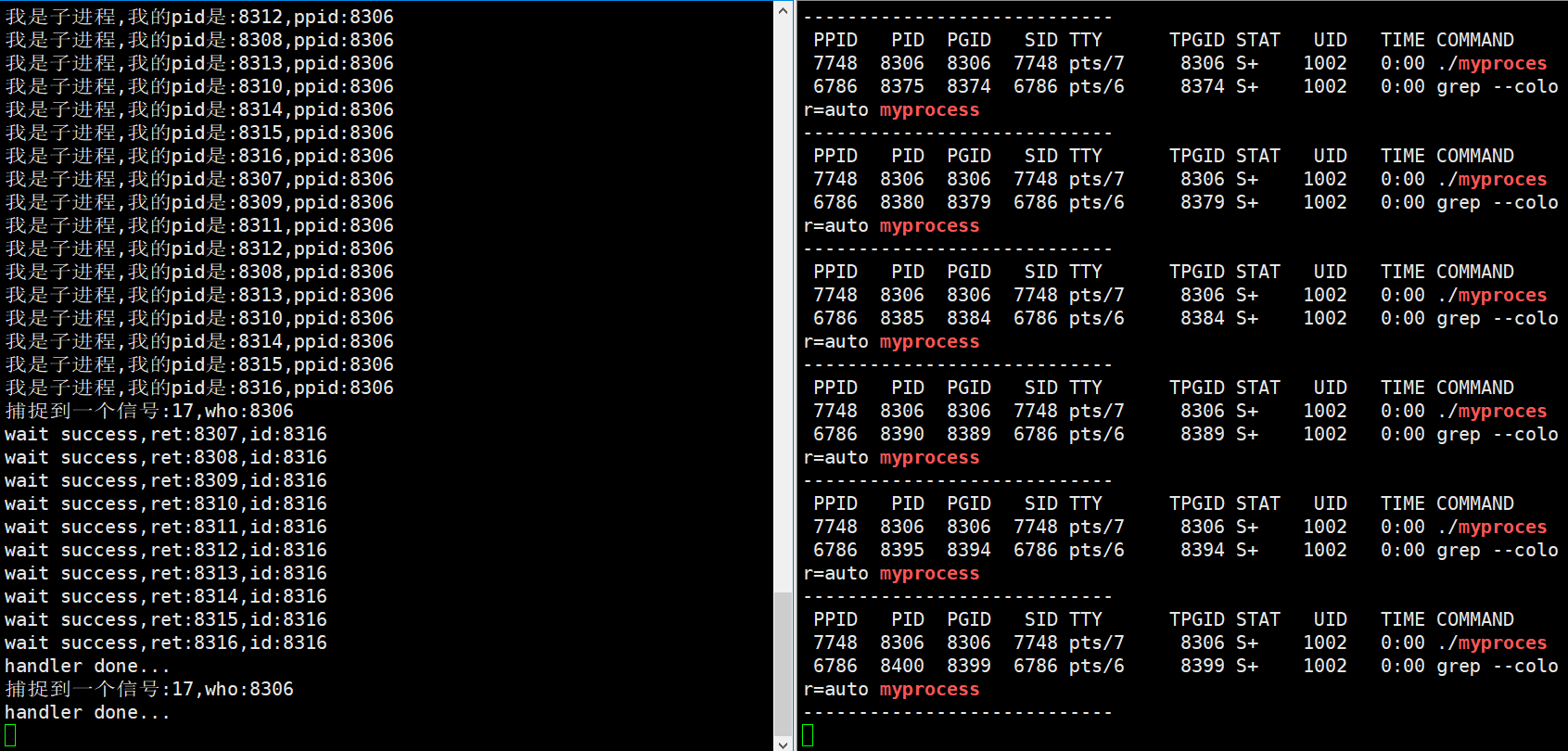Viewport: 1568px width, 751px height.
Task: Click the green cursor in the left terminal
Action: coord(10,735)
